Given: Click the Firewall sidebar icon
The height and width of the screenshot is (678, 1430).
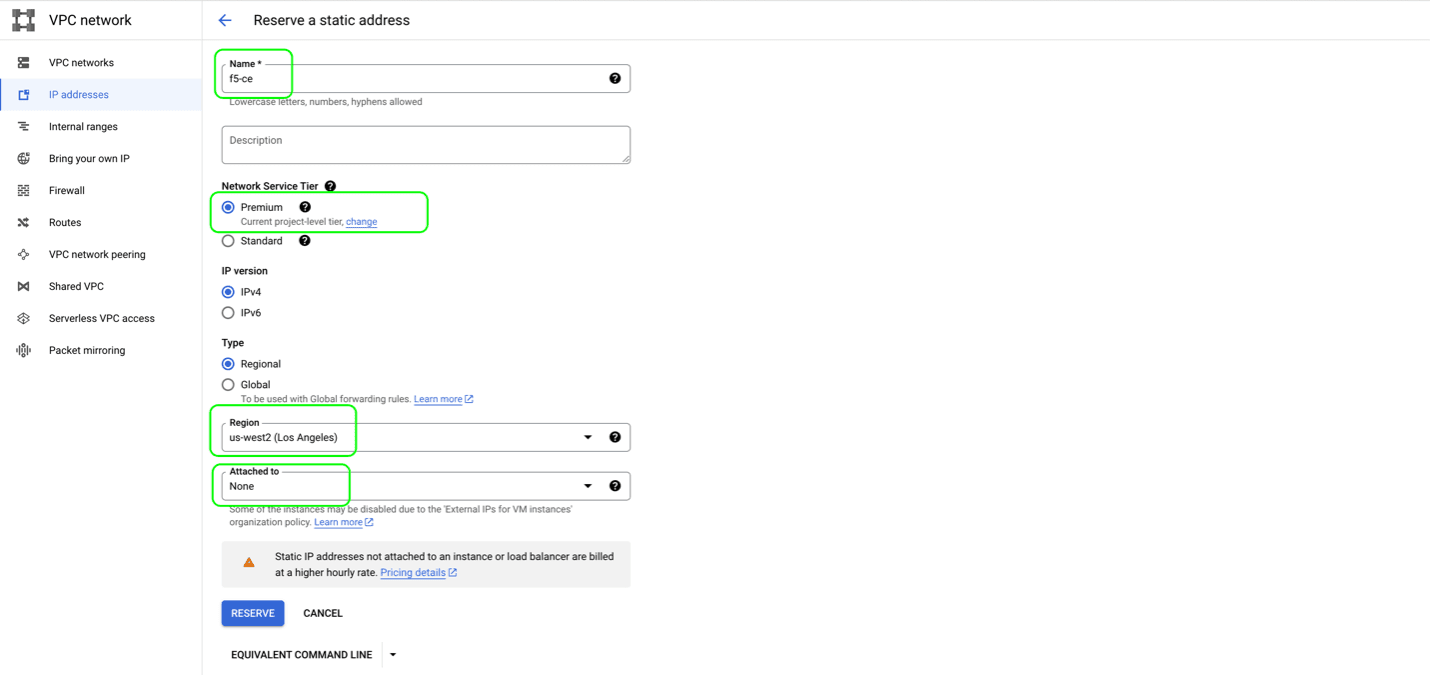Looking at the screenshot, I should tap(23, 191).
